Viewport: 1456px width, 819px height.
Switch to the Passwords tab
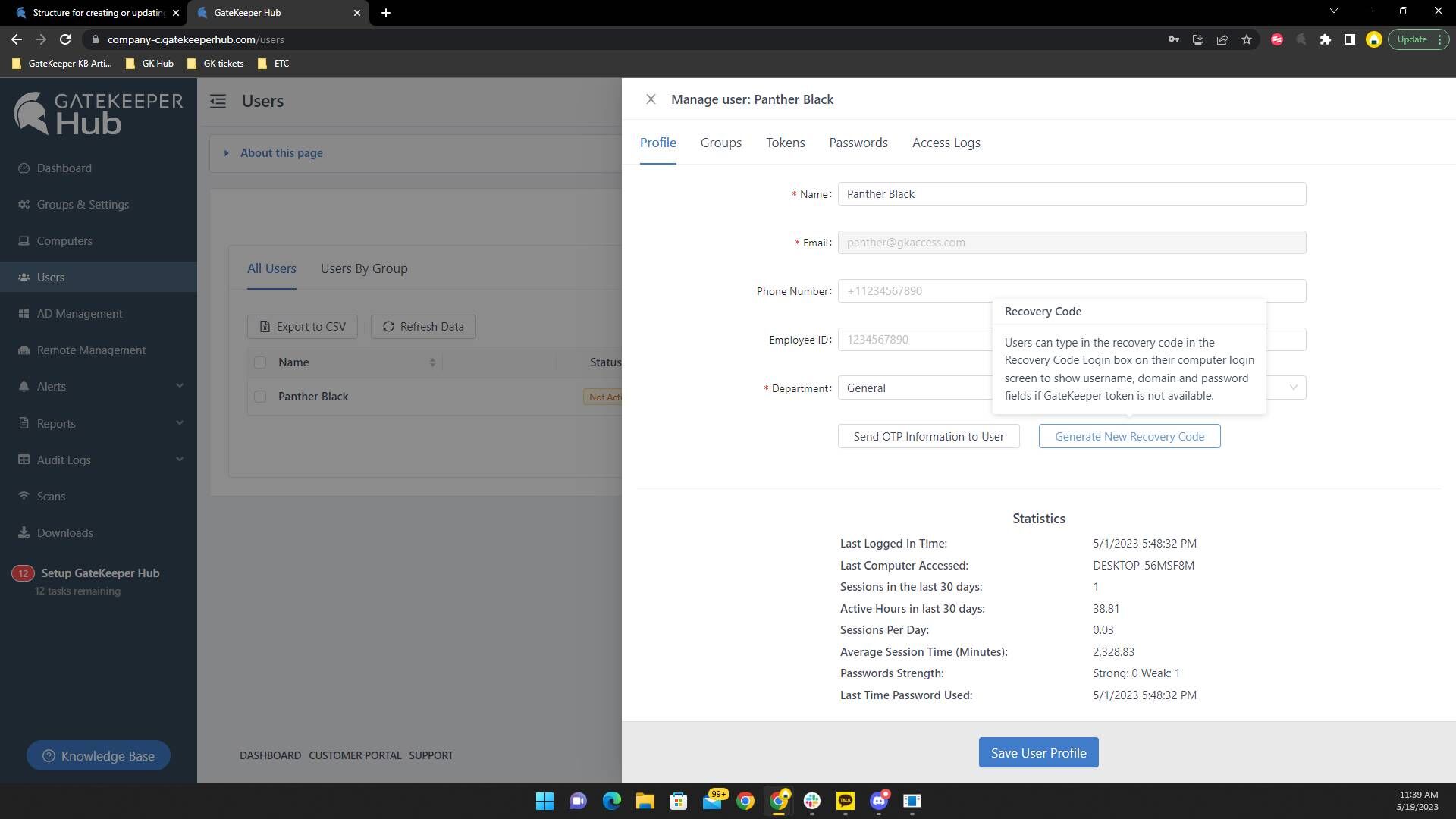point(858,143)
